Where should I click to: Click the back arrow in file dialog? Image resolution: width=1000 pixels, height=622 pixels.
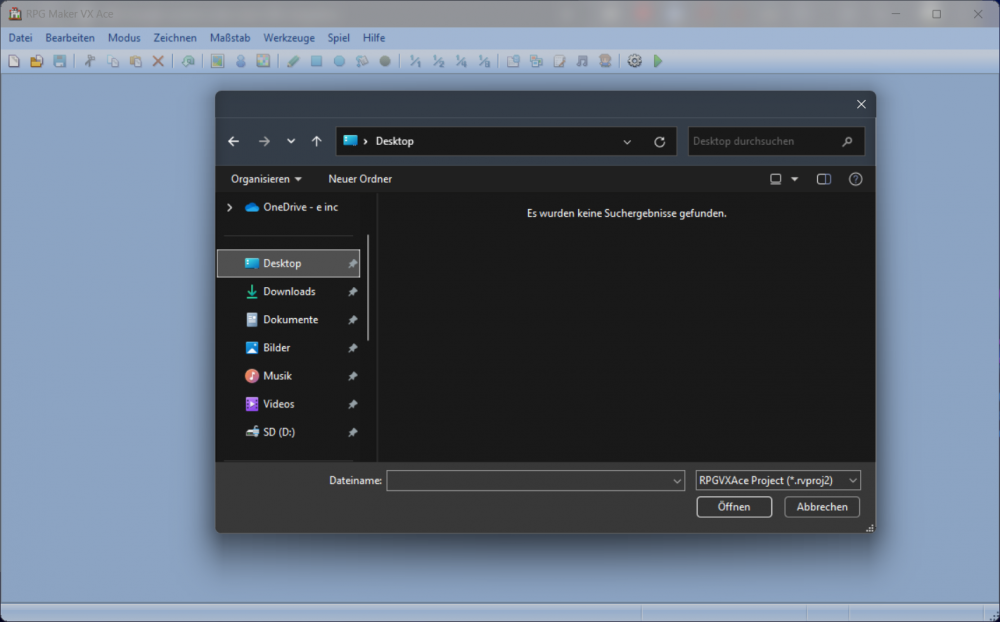(234, 142)
